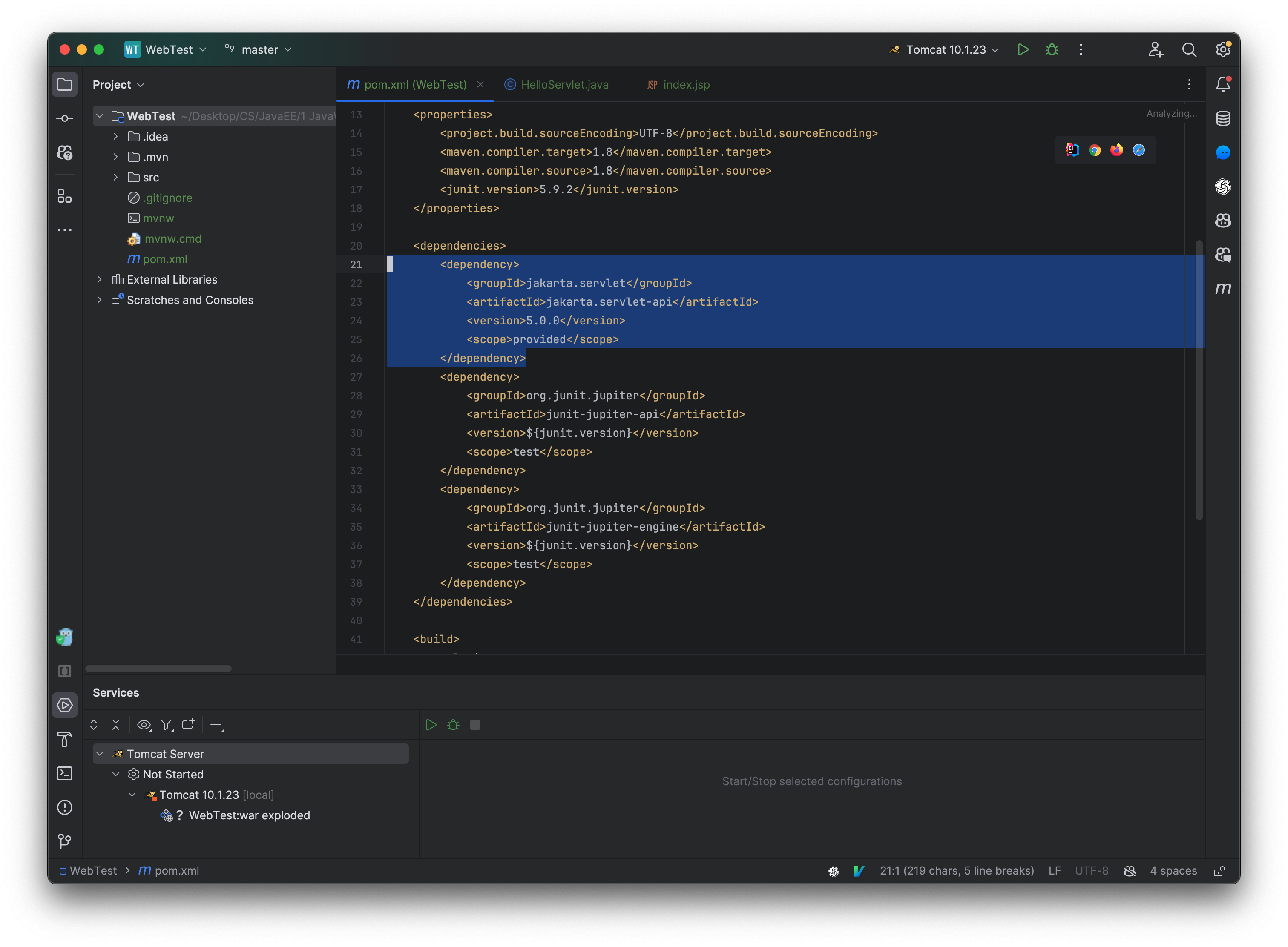Switch to the HelloServlet.java tab
This screenshot has width=1288, height=947.
565,84
